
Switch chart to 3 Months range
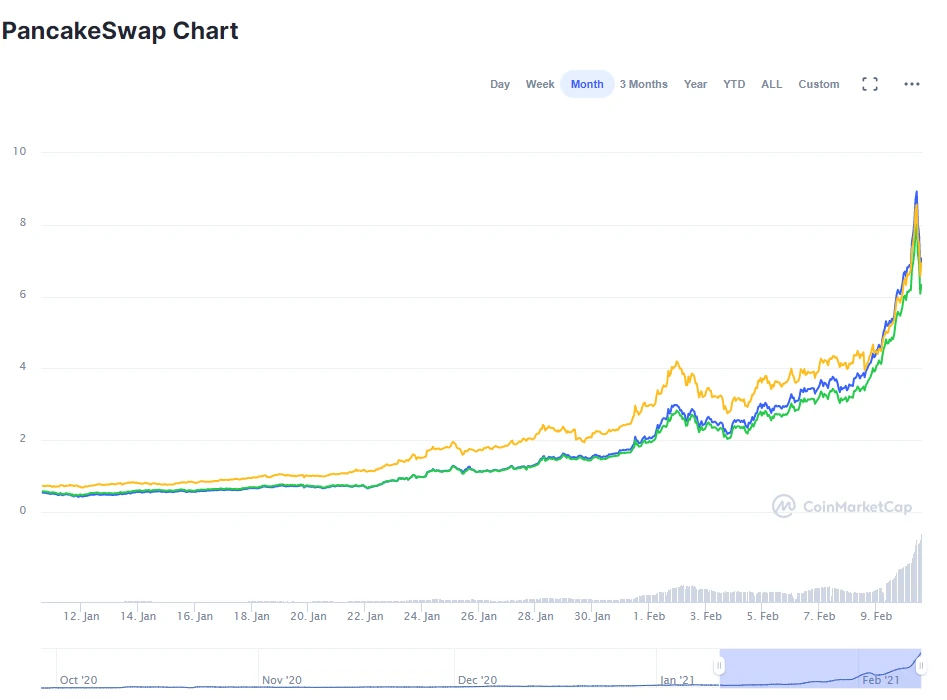coord(643,84)
